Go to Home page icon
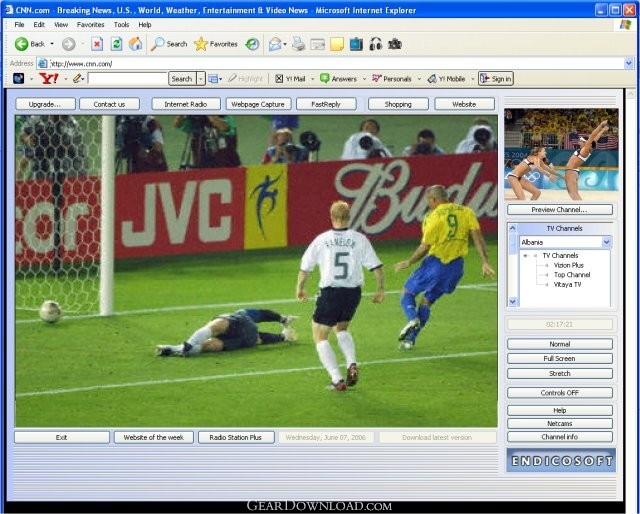The height and width of the screenshot is (514, 640). 136,44
